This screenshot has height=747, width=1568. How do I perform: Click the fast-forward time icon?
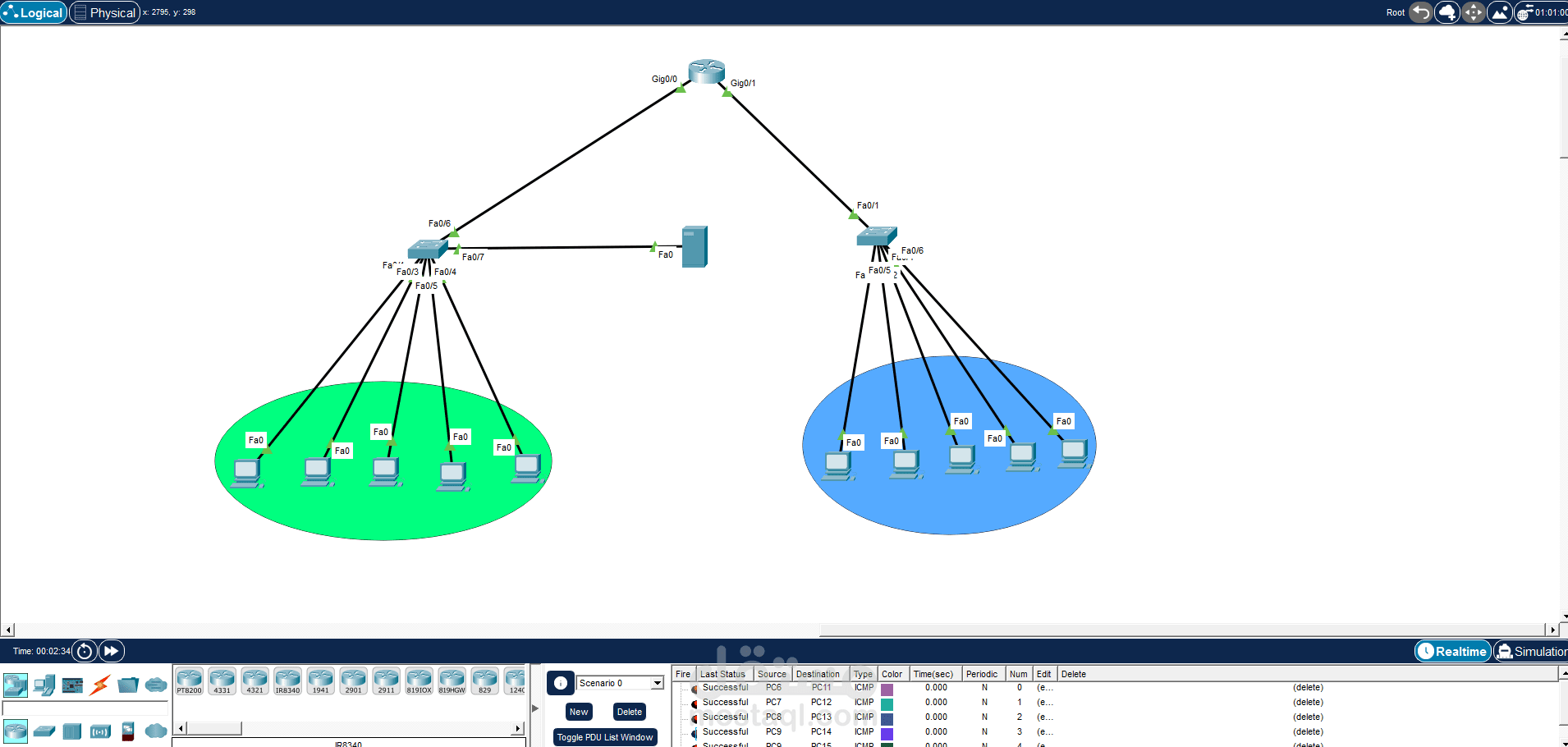click(x=111, y=650)
